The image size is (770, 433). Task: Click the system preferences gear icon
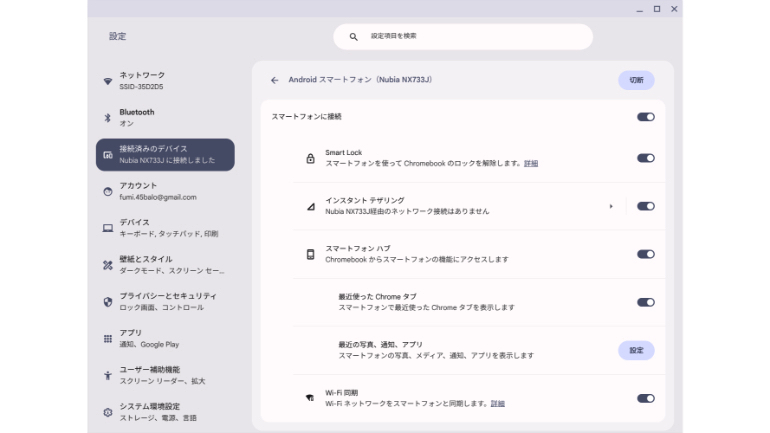coord(108,412)
